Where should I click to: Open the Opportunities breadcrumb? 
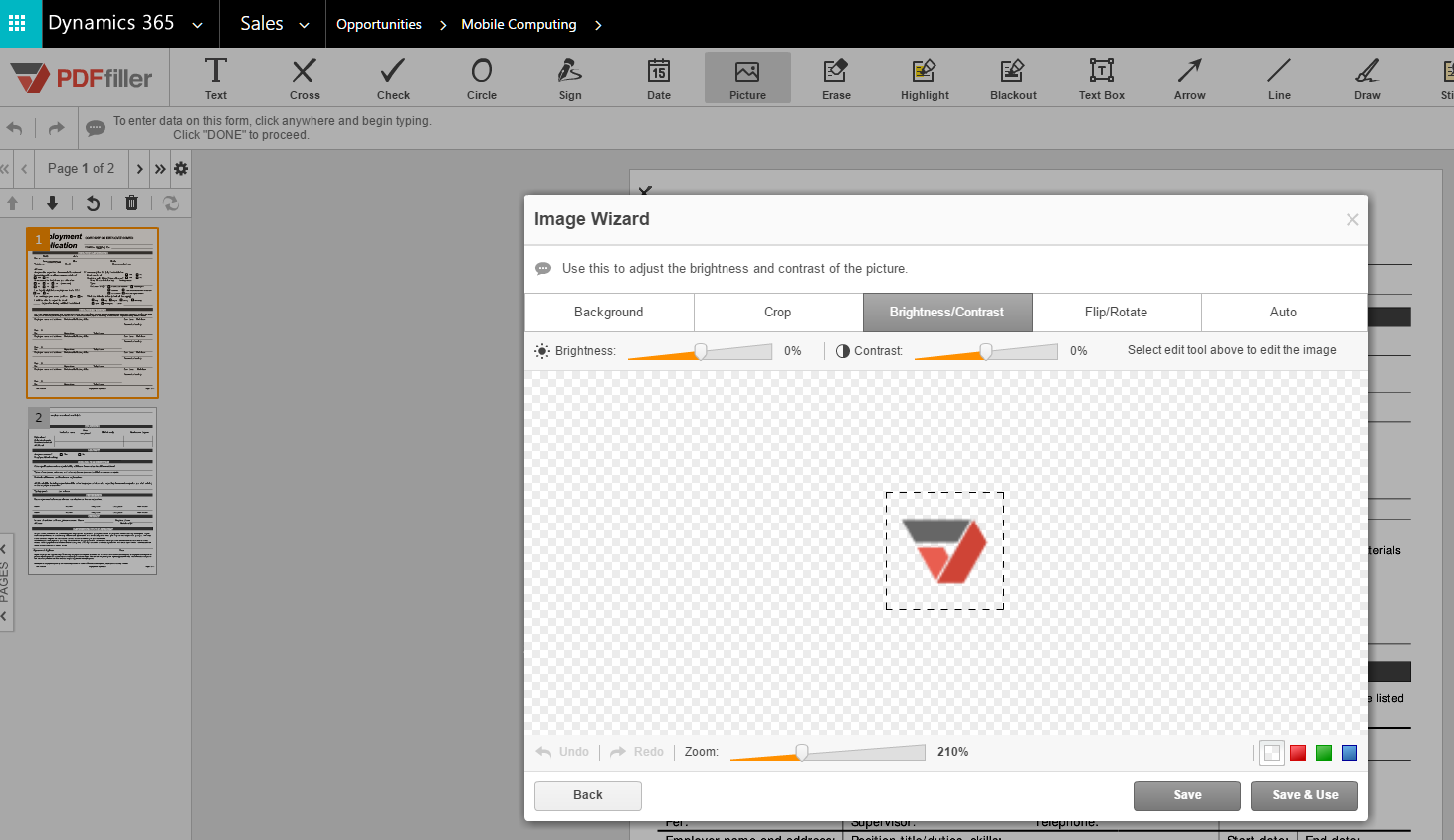(x=379, y=24)
